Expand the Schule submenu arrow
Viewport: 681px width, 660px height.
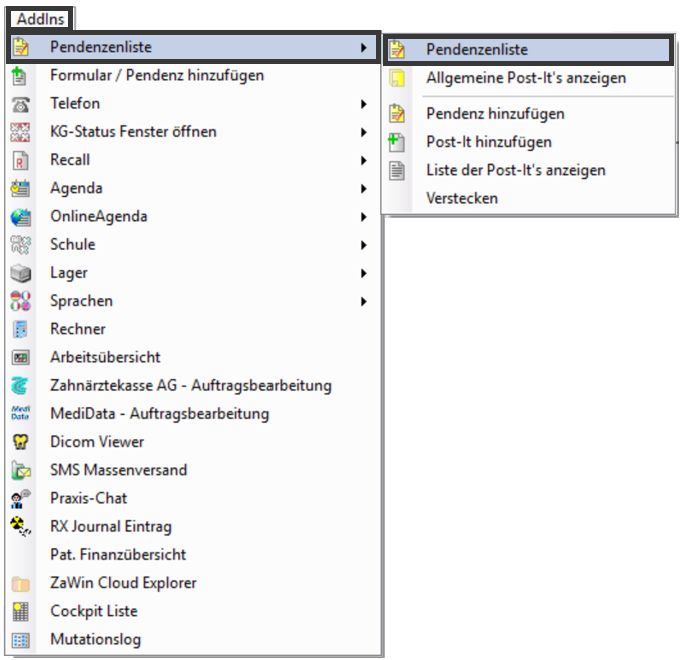coord(364,245)
